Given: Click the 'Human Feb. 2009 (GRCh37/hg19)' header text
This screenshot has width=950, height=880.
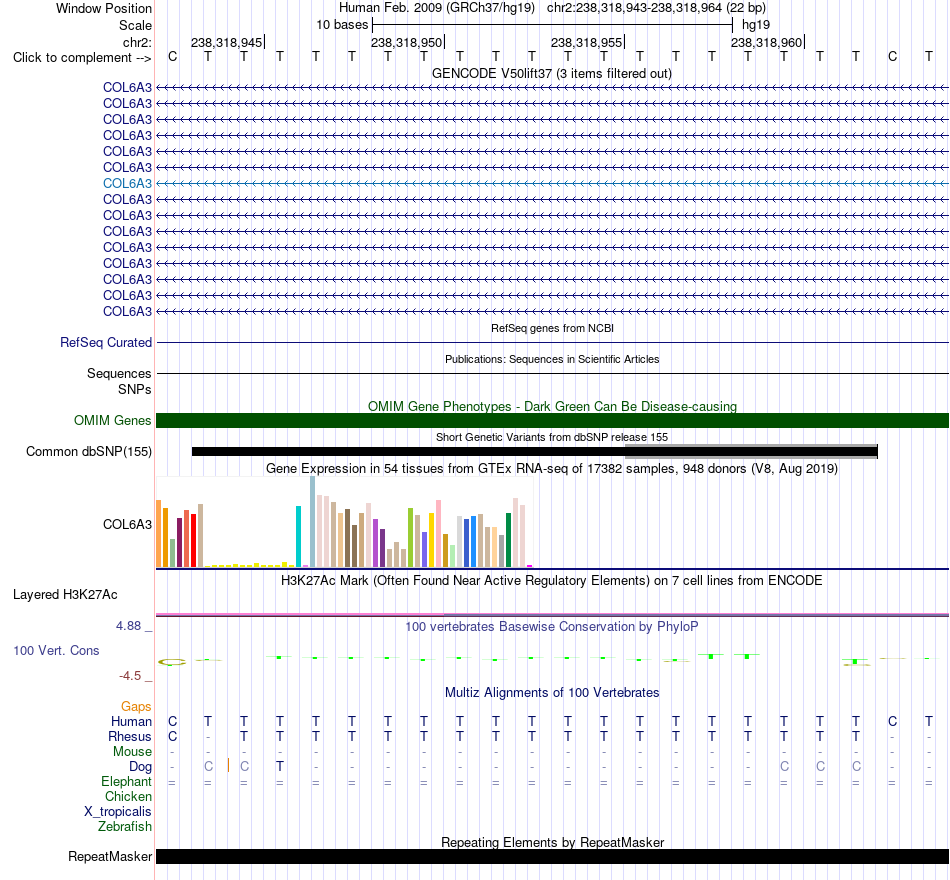Looking at the screenshot, I should [x=437, y=8].
